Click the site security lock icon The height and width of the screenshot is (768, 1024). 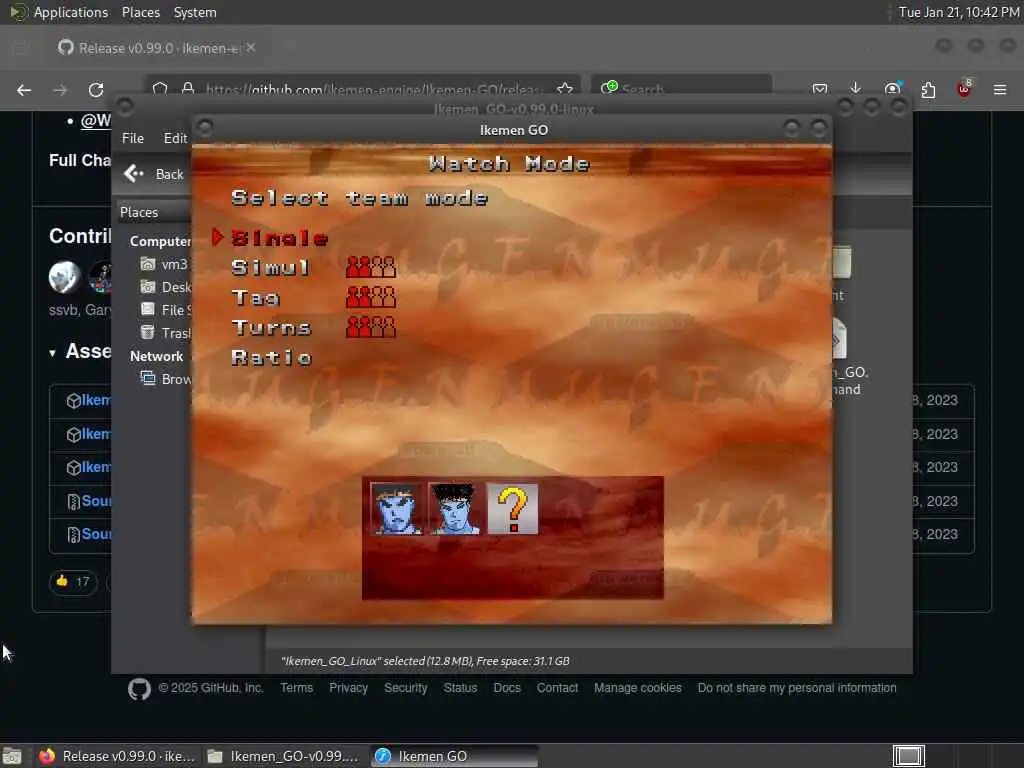click(x=188, y=88)
